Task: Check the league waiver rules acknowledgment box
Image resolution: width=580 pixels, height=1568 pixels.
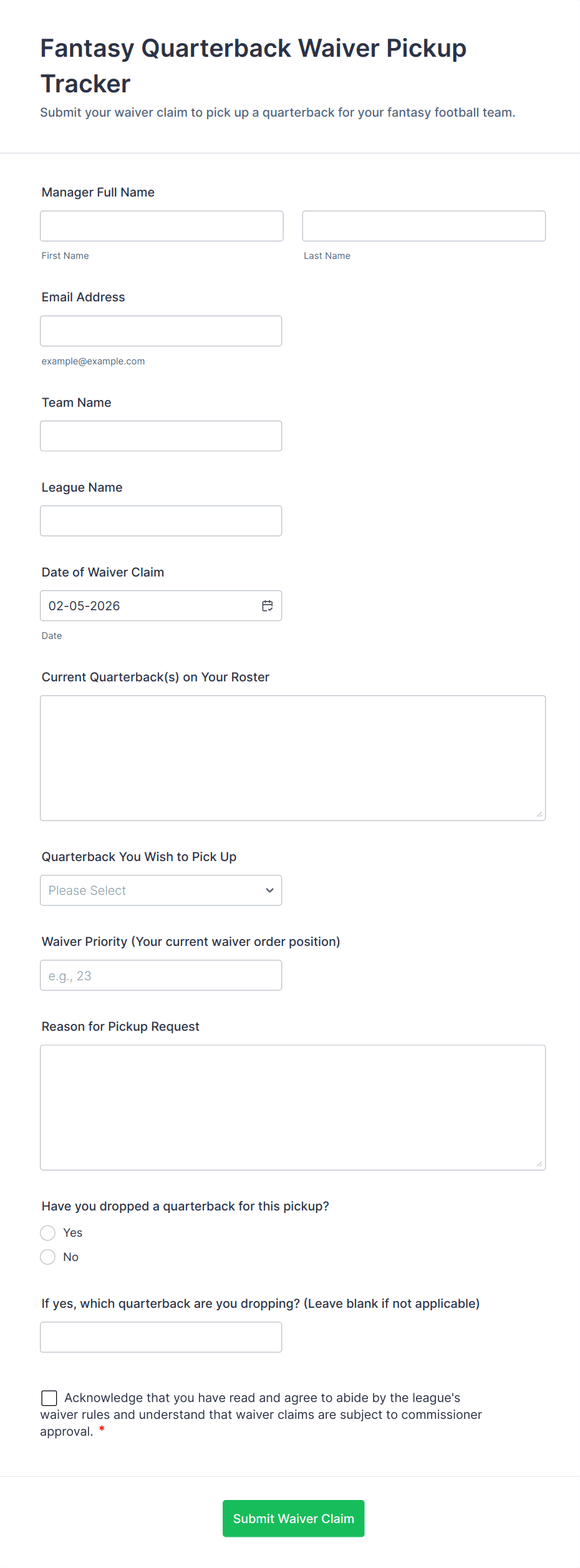Action: pyautogui.click(x=49, y=1398)
